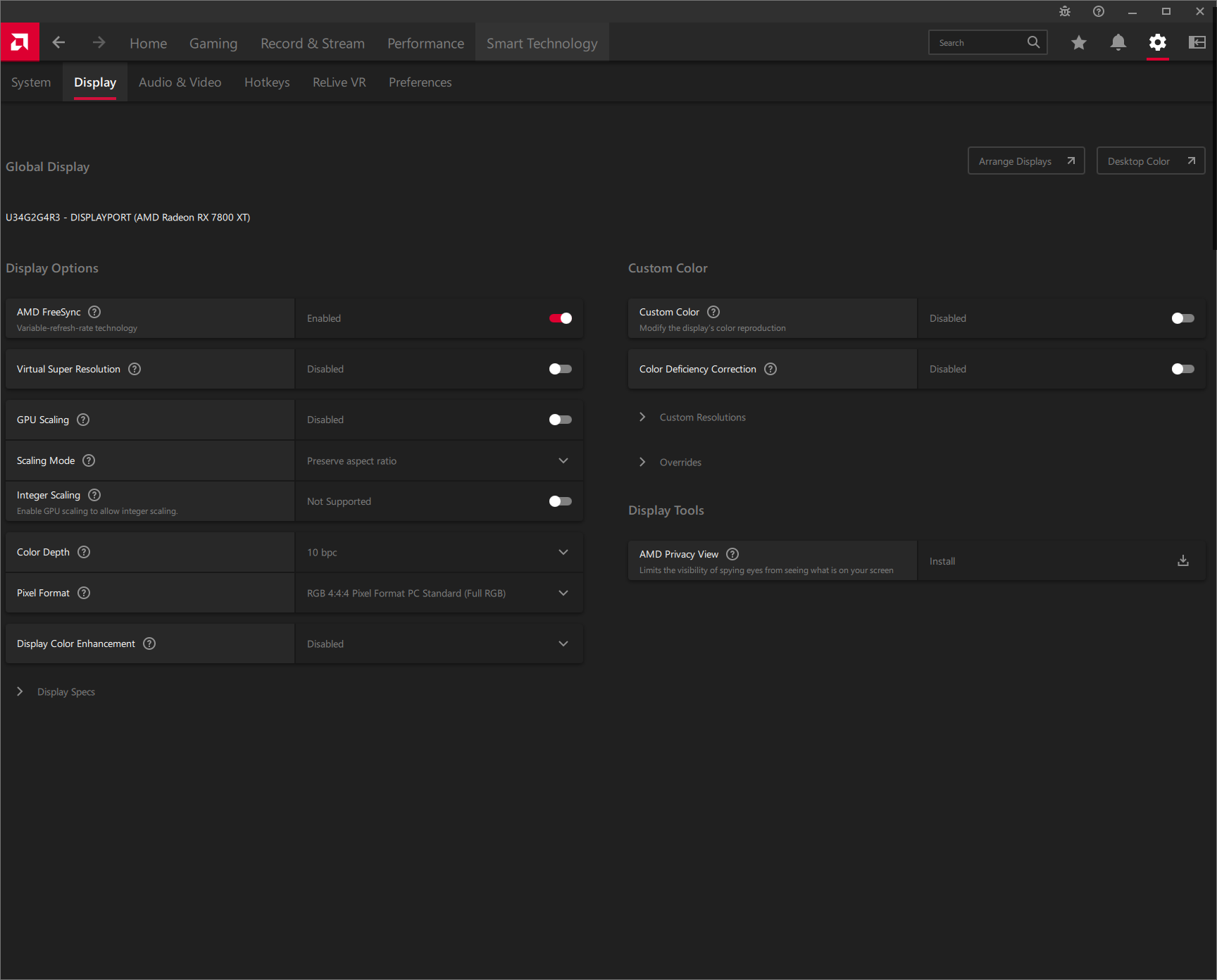1217x980 pixels.
Task: Select the Display sub-tab
Action: pyautogui.click(x=95, y=82)
